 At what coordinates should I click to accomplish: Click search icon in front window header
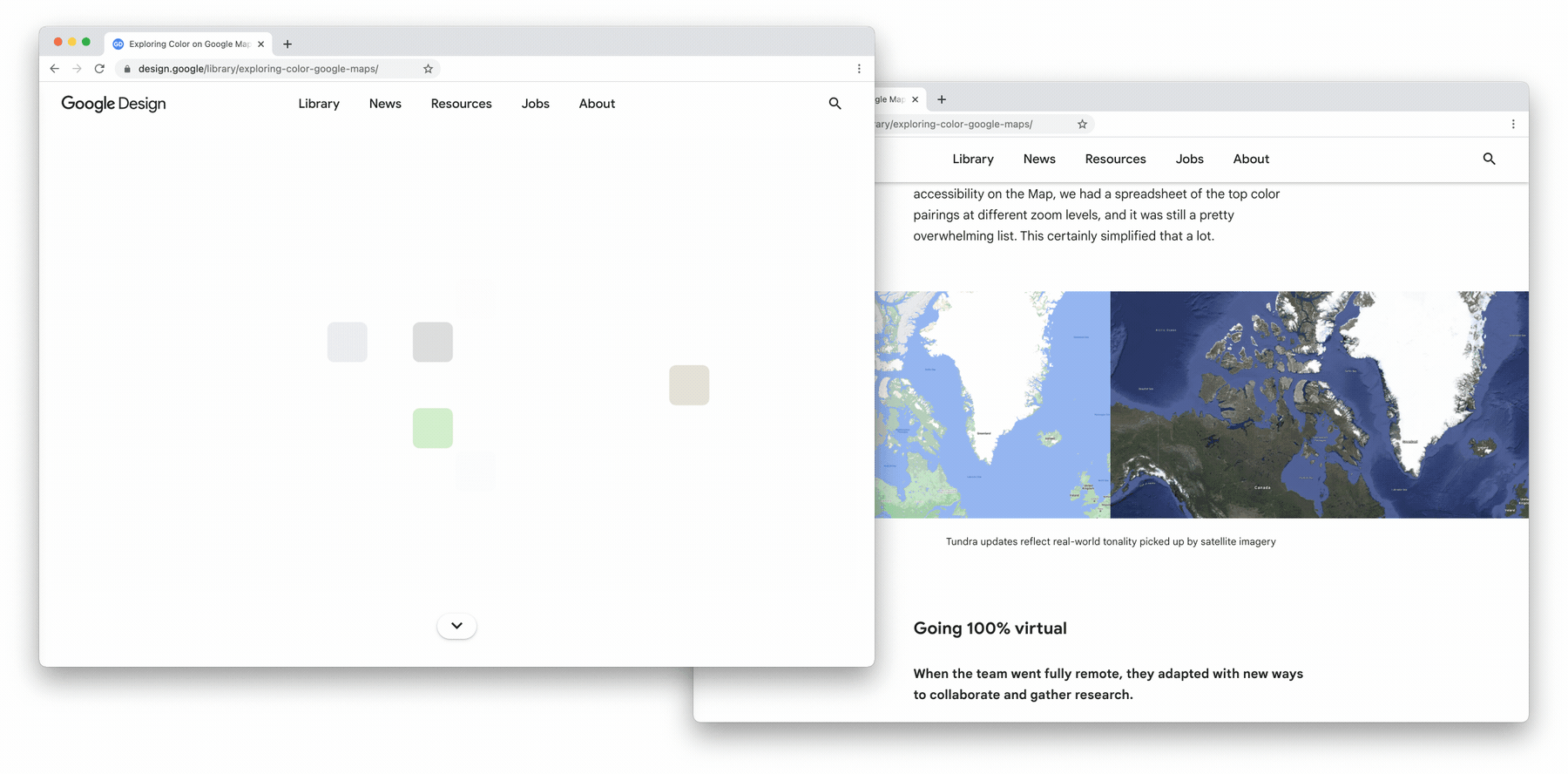click(835, 104)
